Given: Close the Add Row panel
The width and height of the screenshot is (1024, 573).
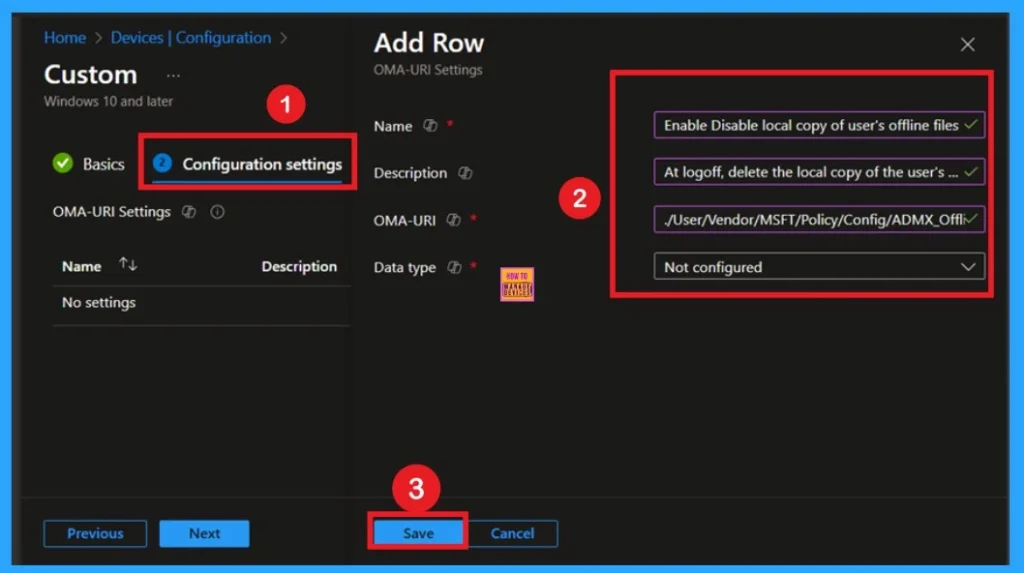Looking at the screenshot, I should 967,44.
